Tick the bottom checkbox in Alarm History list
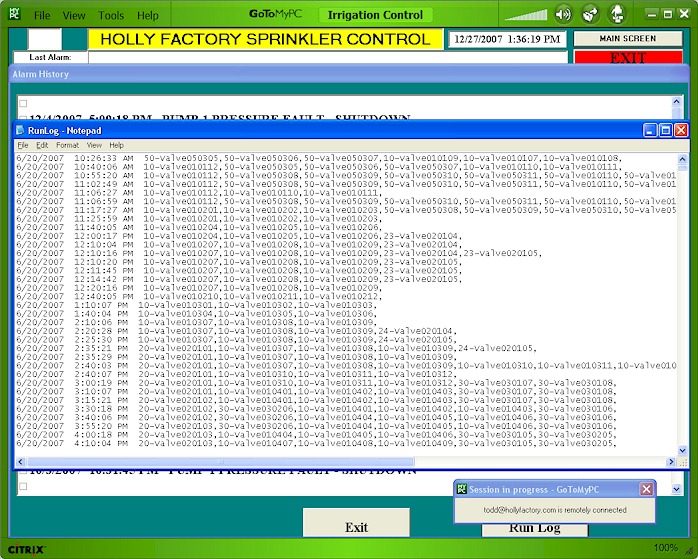 [23, 486]
